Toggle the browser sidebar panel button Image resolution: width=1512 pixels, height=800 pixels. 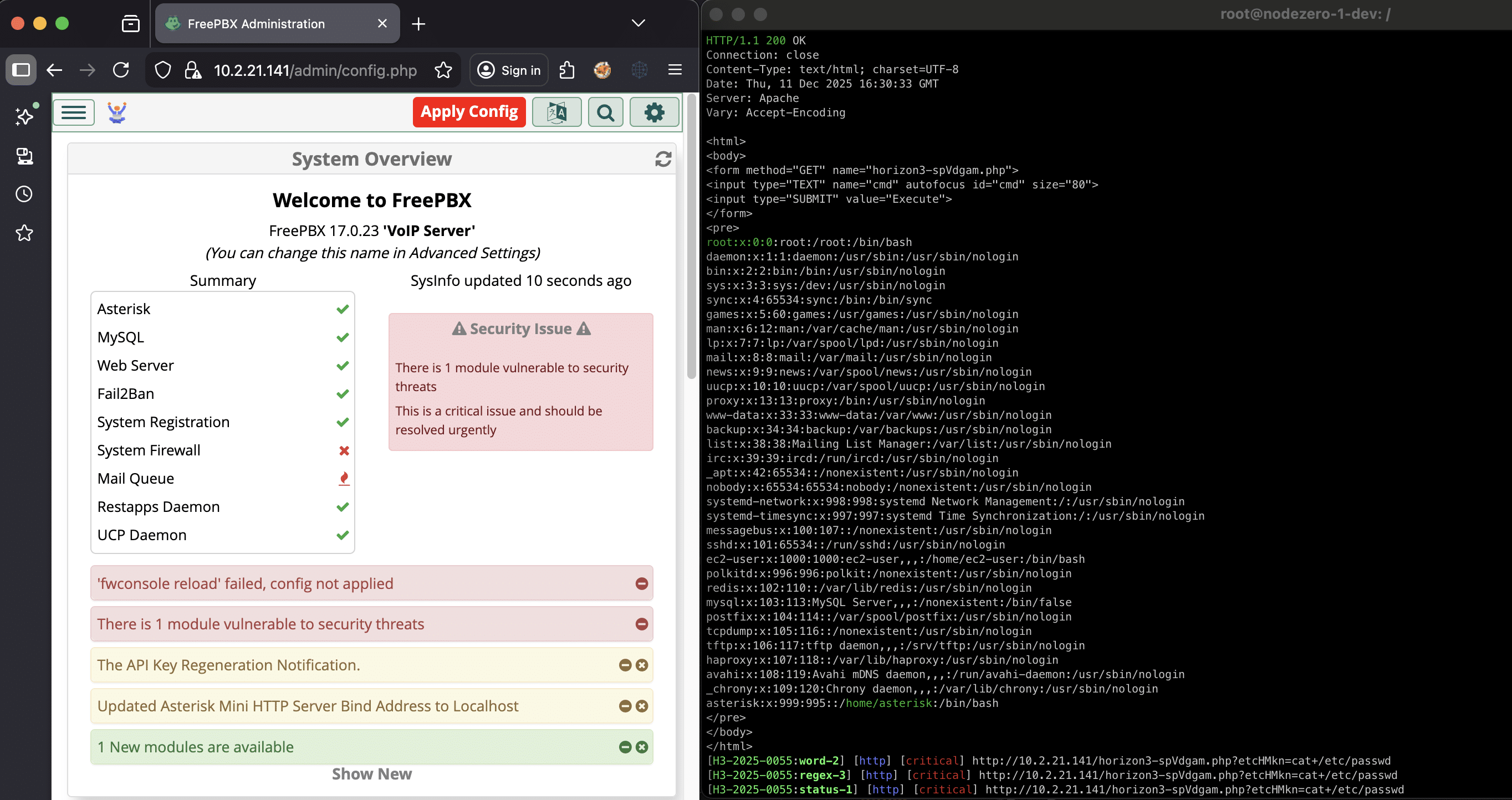tap(21, 70)
